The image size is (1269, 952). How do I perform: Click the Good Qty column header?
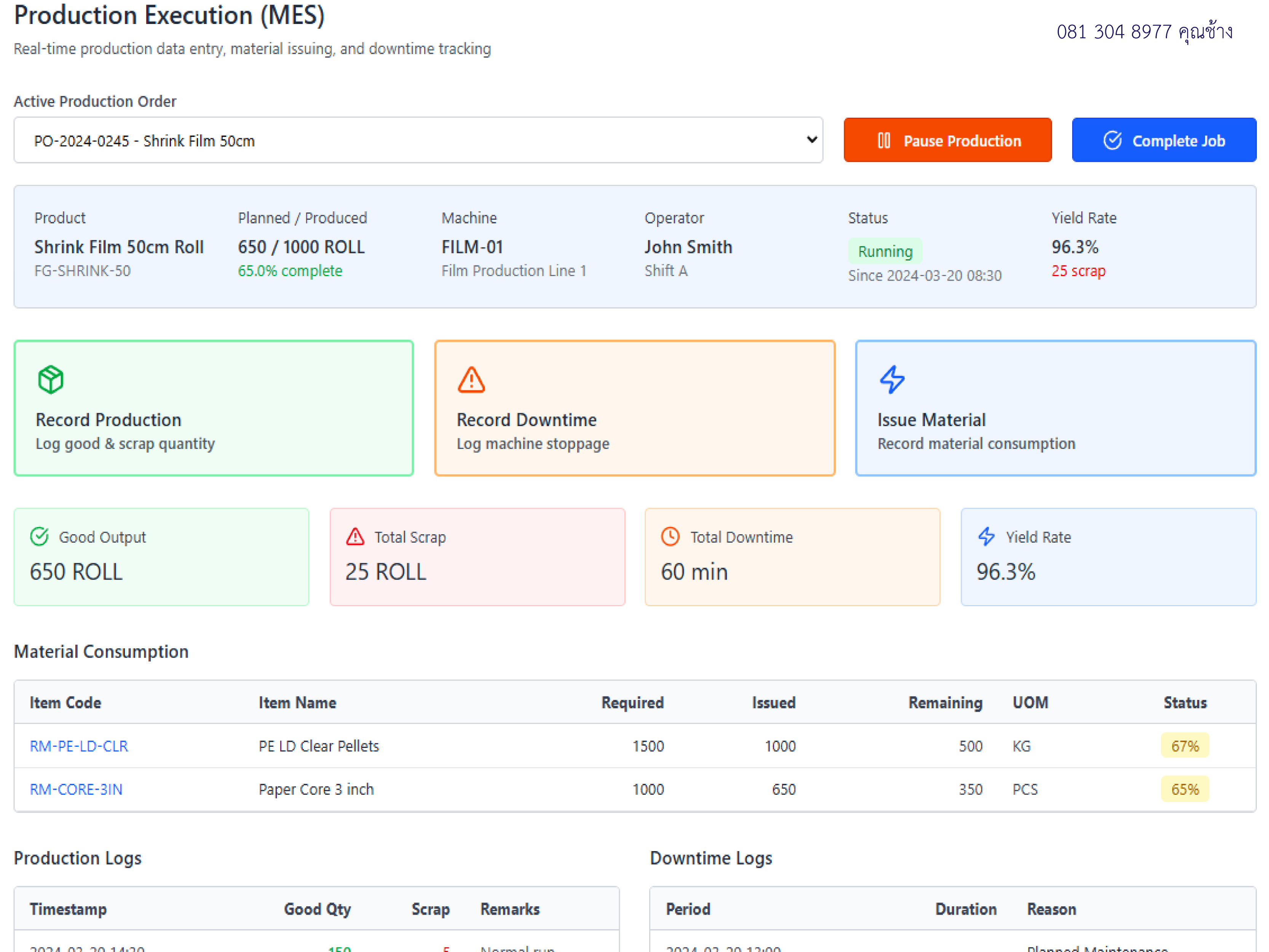pos(317,909)
